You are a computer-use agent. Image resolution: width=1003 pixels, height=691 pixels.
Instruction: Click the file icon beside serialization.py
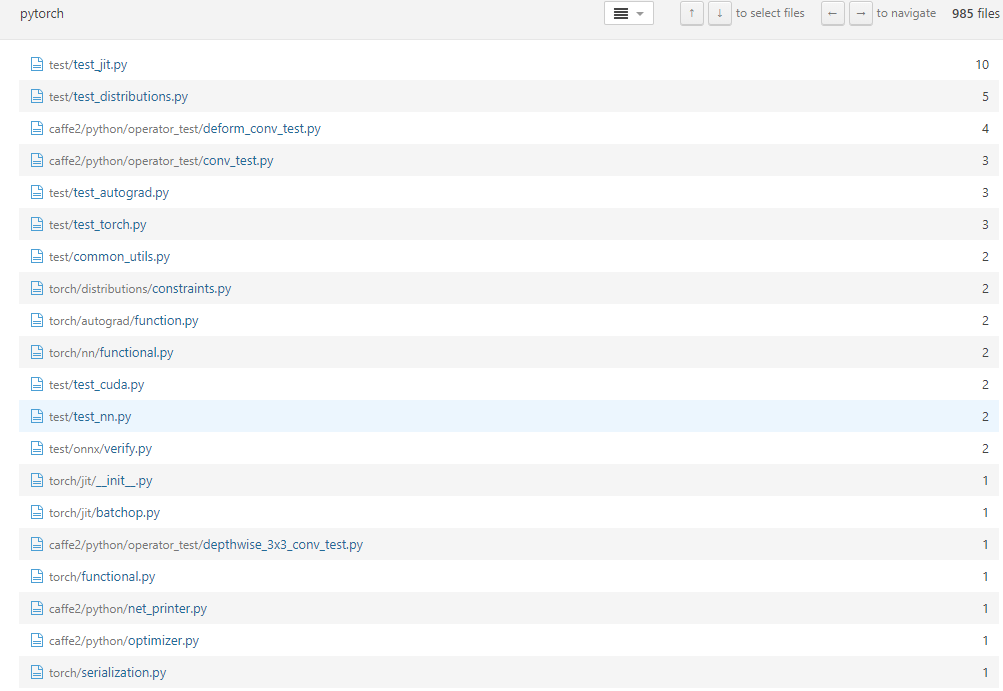37,672
